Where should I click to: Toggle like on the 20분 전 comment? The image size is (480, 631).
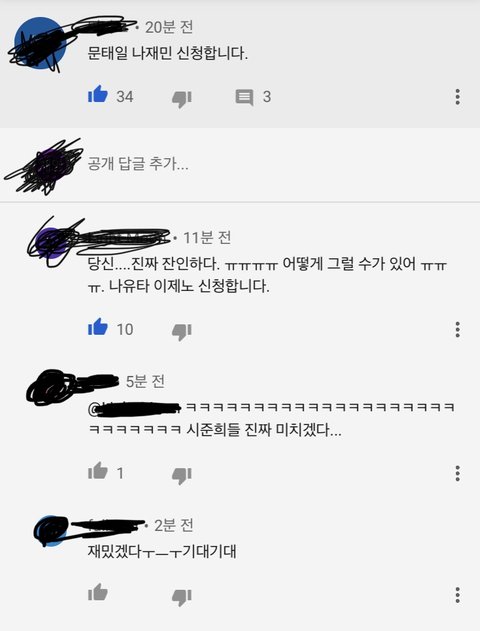coord(98,95)
